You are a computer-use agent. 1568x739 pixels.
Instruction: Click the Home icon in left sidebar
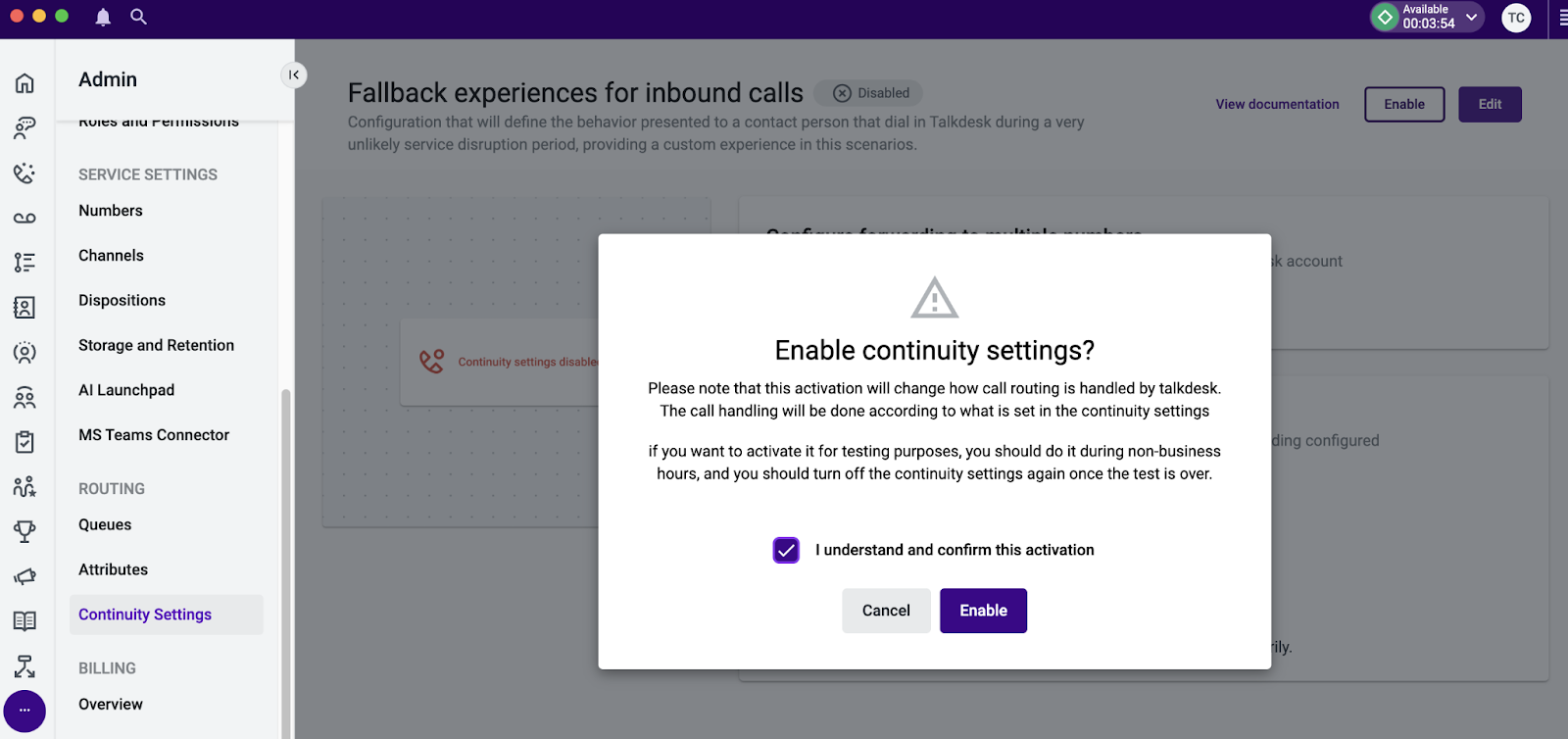pos(24,83)
